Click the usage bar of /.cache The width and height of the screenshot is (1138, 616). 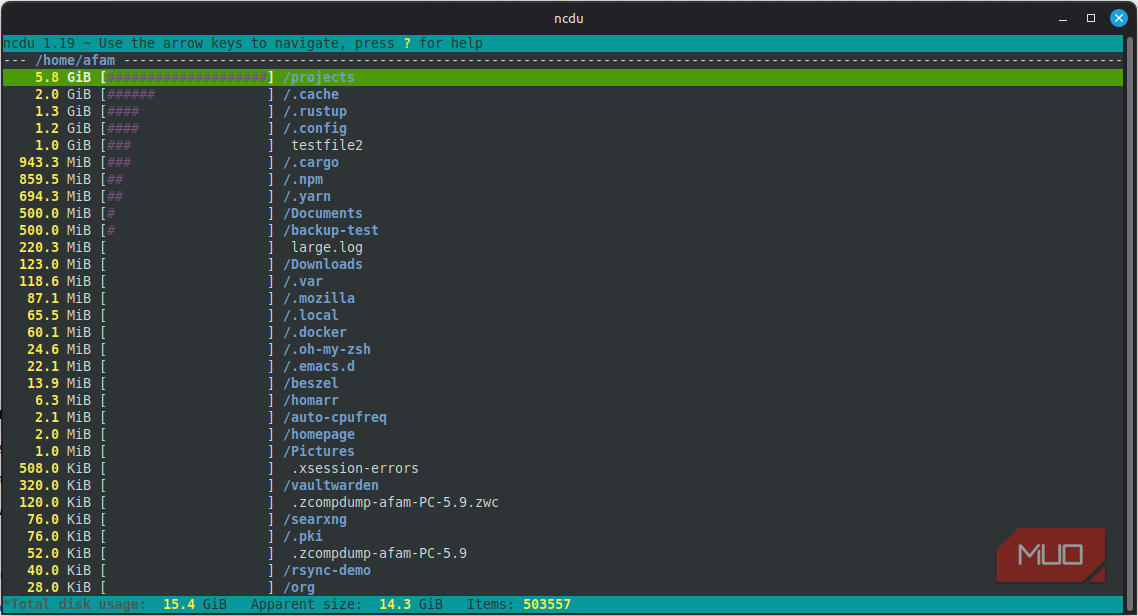click(x=187, y=94)
